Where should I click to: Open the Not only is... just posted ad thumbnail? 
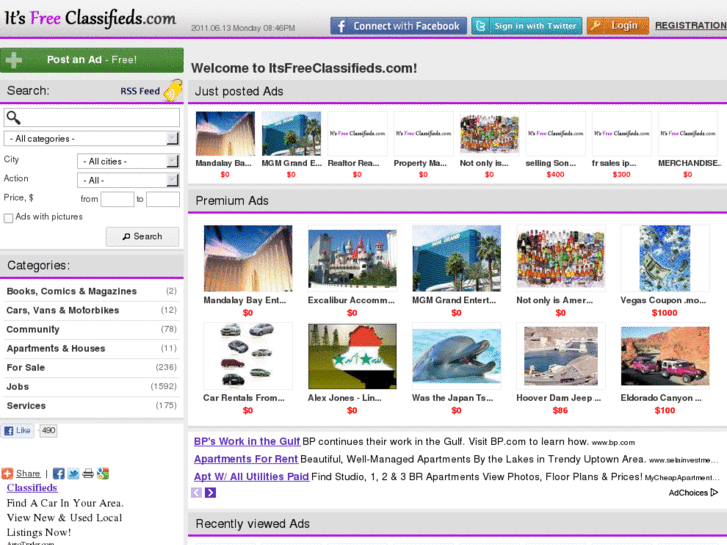[490, 134]
